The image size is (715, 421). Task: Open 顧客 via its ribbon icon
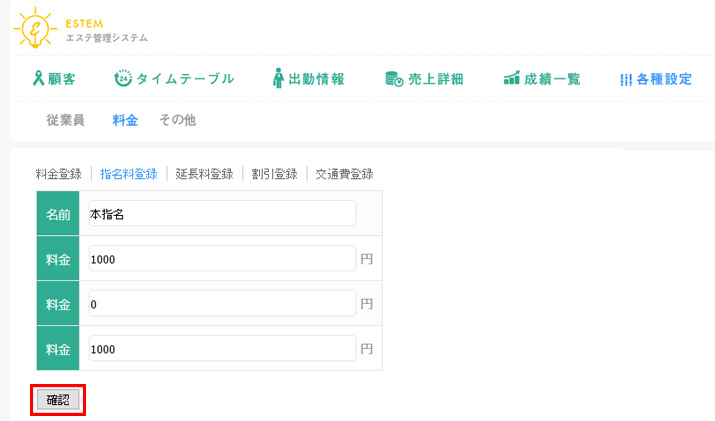coord(39,79)
